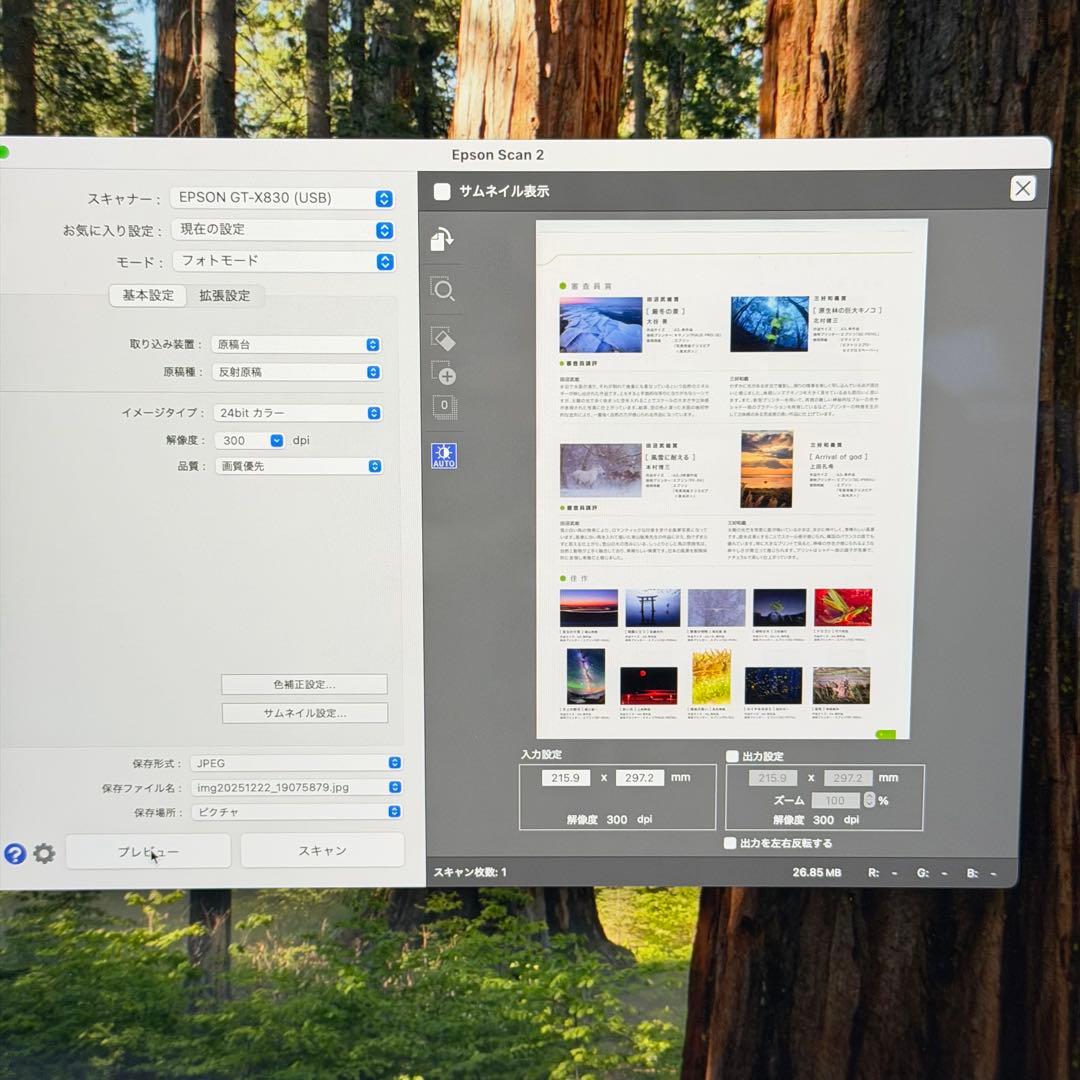This screenshot has width=1080, height=1080.
Task: Select the rotate image icon in preview toolbar
Action: [443, 239]
